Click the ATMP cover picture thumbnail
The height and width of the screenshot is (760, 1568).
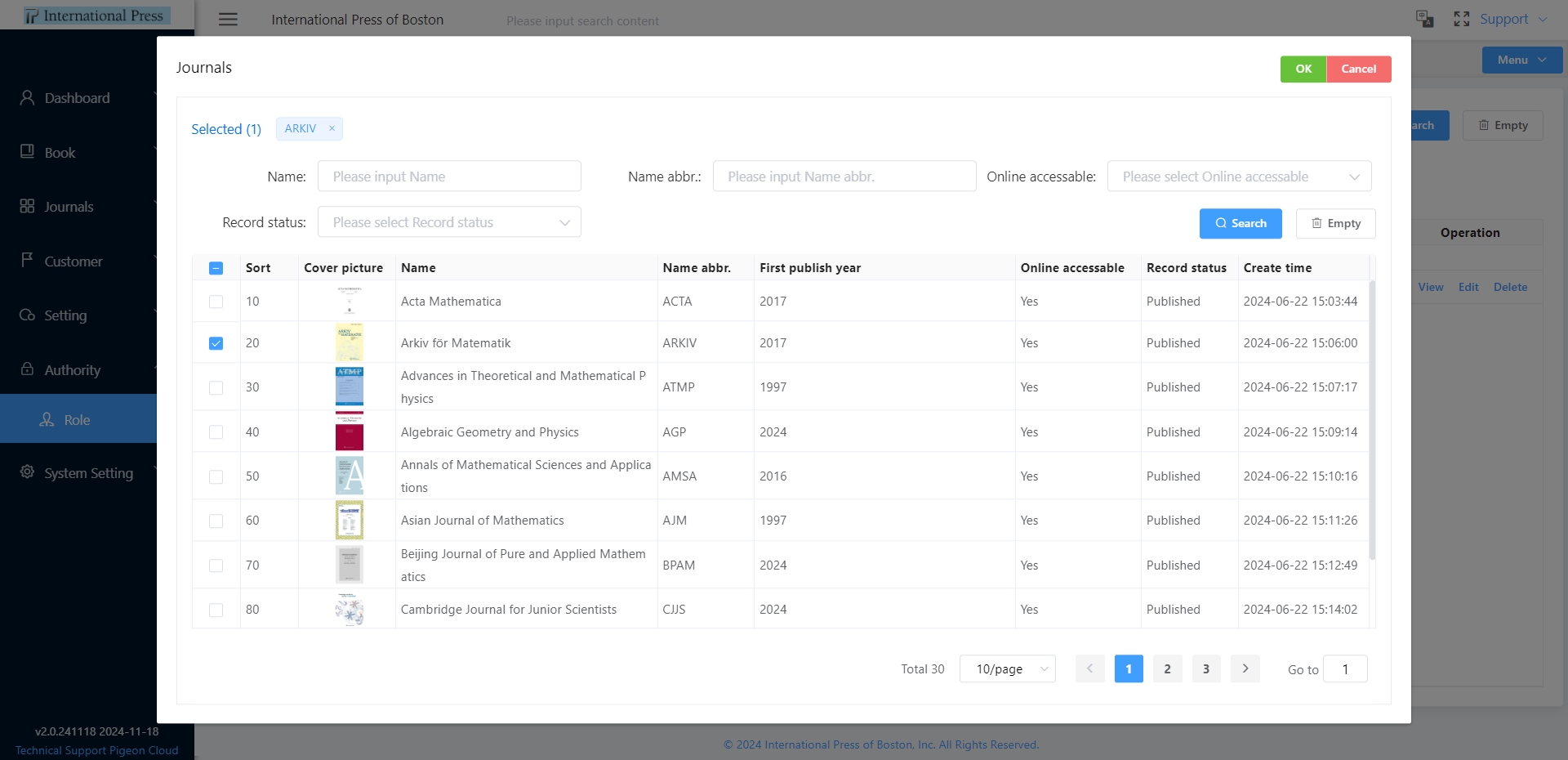point(350,387)
